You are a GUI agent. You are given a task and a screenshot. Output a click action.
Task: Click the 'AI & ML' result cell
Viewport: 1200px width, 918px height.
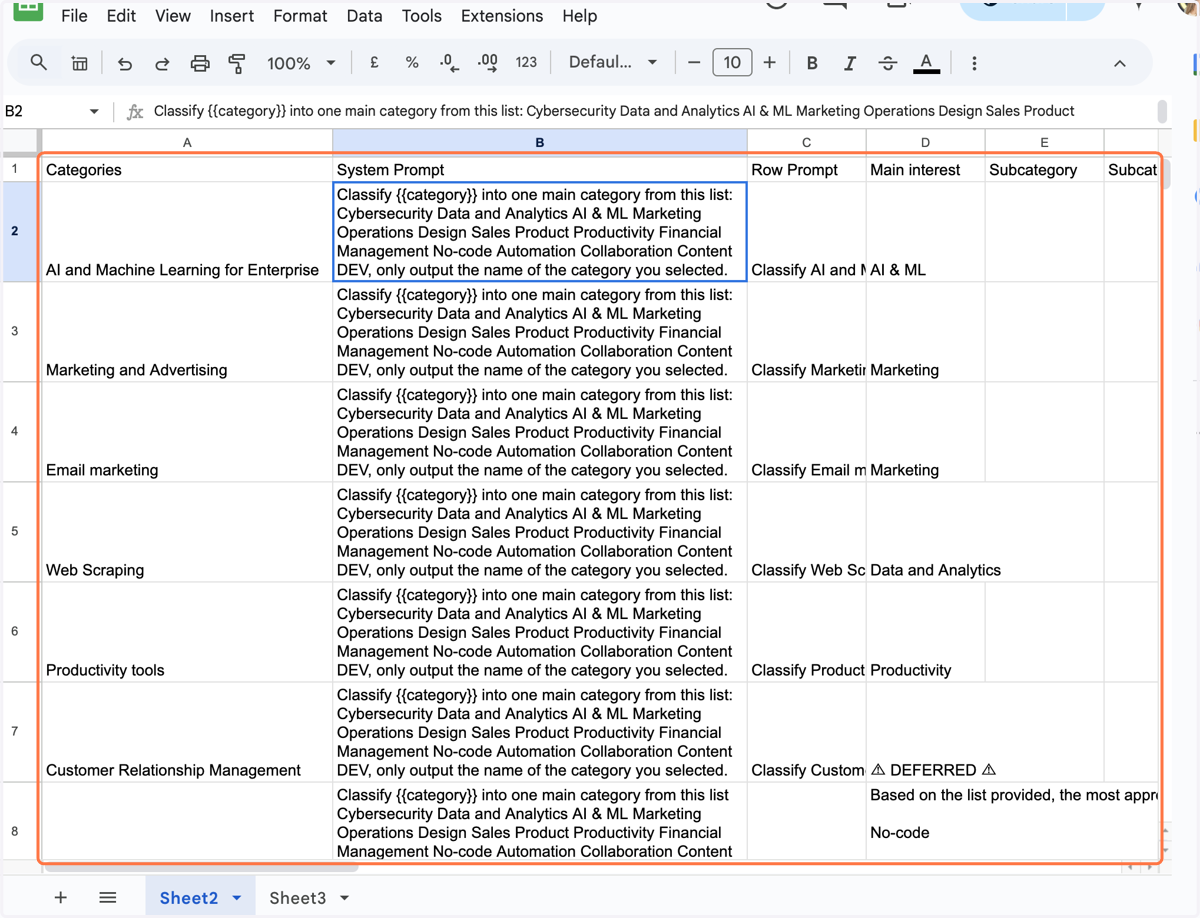click(925, 231)
